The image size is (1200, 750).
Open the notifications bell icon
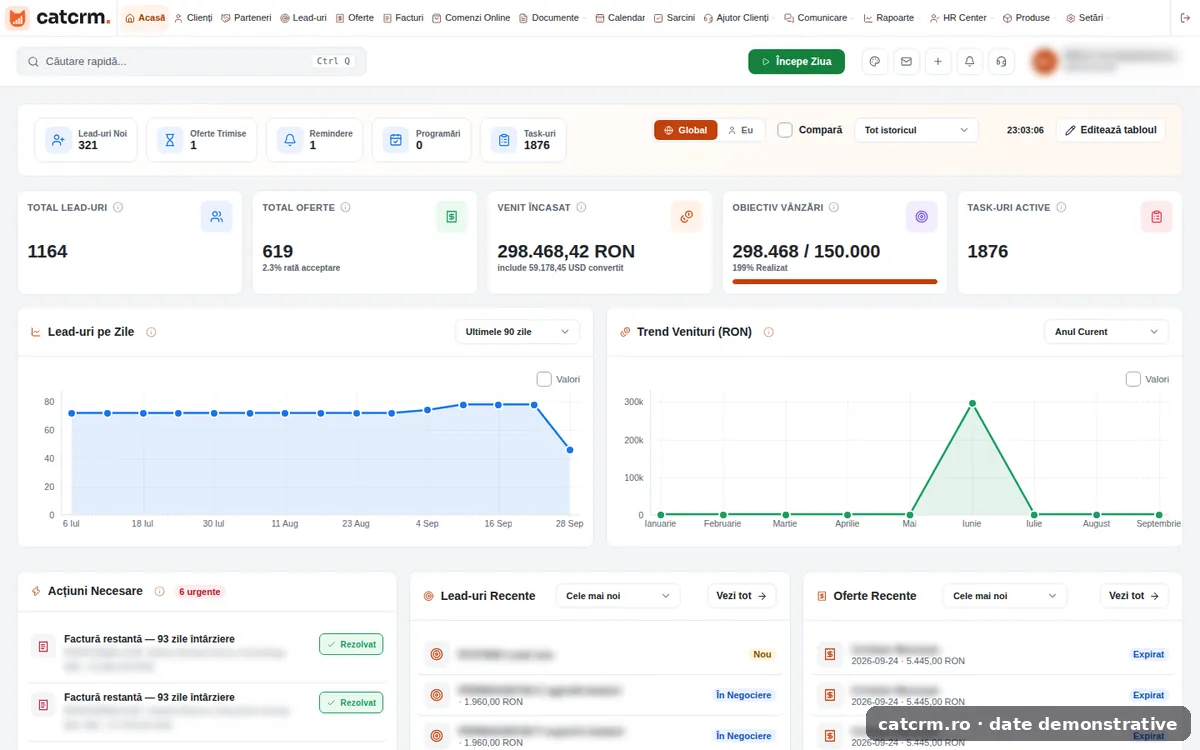[969, 61]
